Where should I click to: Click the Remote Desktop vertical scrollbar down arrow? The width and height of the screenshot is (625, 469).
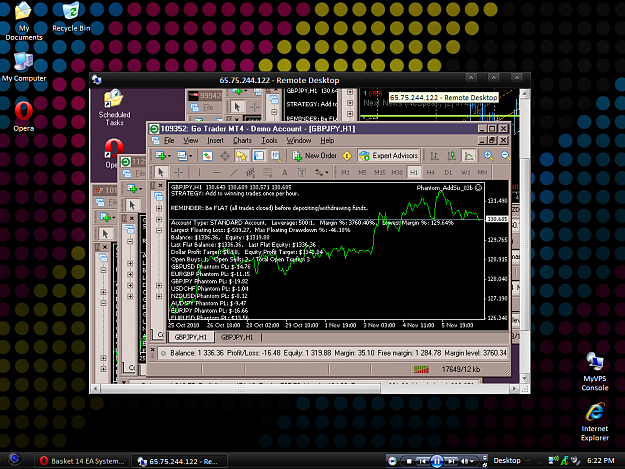(x=525, y=379)
